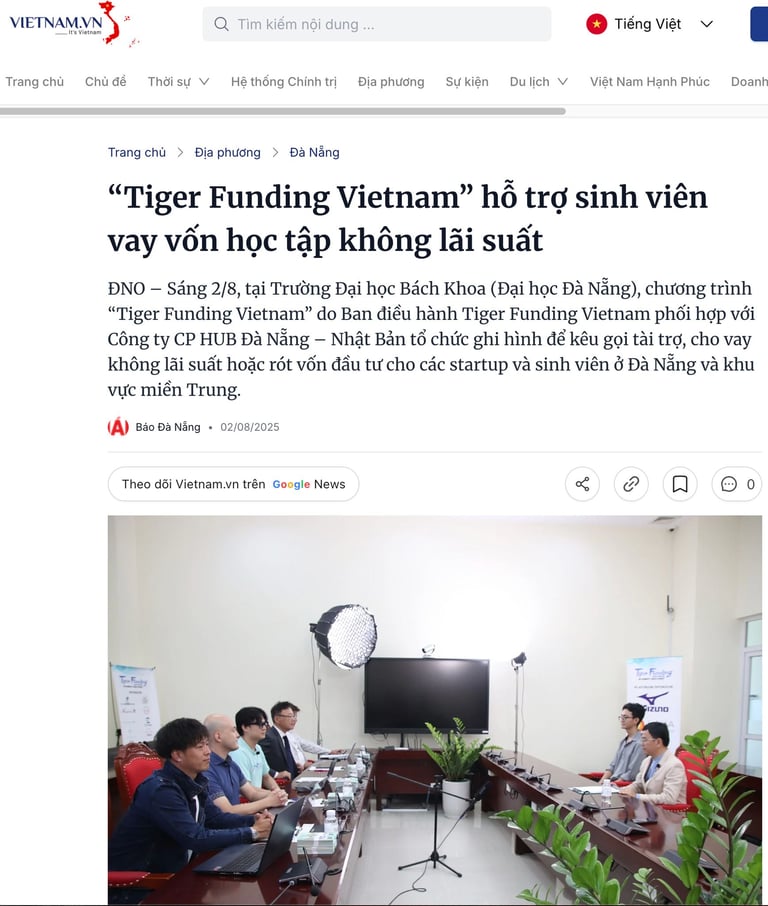768x906 pixels.
Task: Bookmark the article with the bookmark icon
Action: (x=680, y=484)
